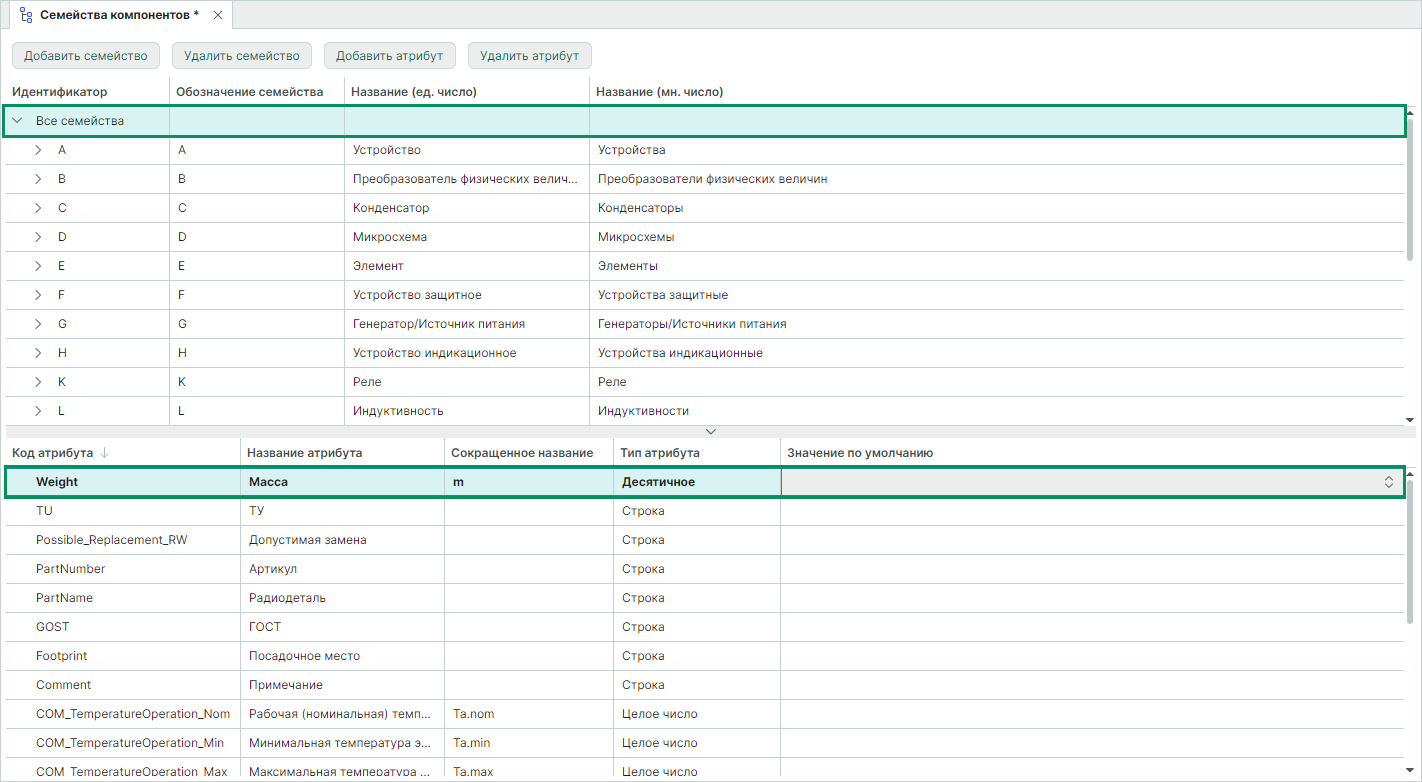Click the stepper in Weight default value
This screenshot has height=782, width=1422.
1388,482
